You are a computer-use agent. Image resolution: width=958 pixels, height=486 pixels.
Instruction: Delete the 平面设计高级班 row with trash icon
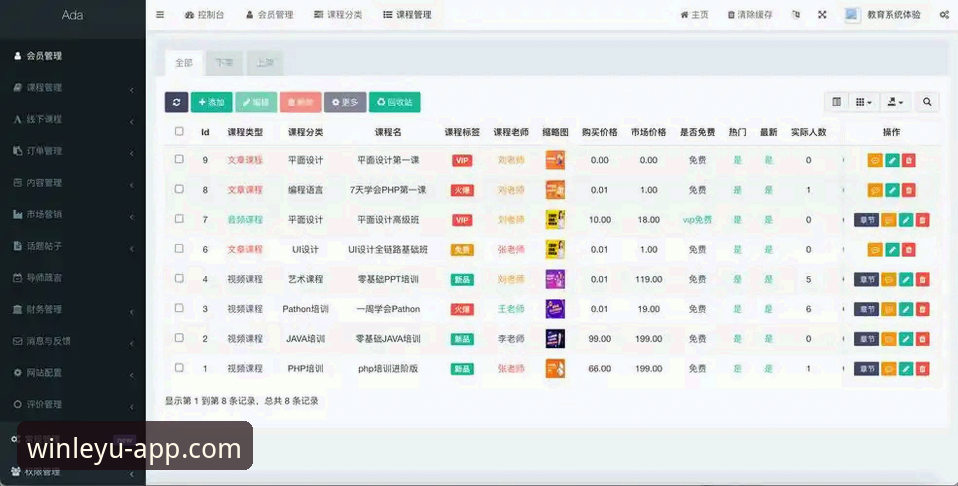923,219
